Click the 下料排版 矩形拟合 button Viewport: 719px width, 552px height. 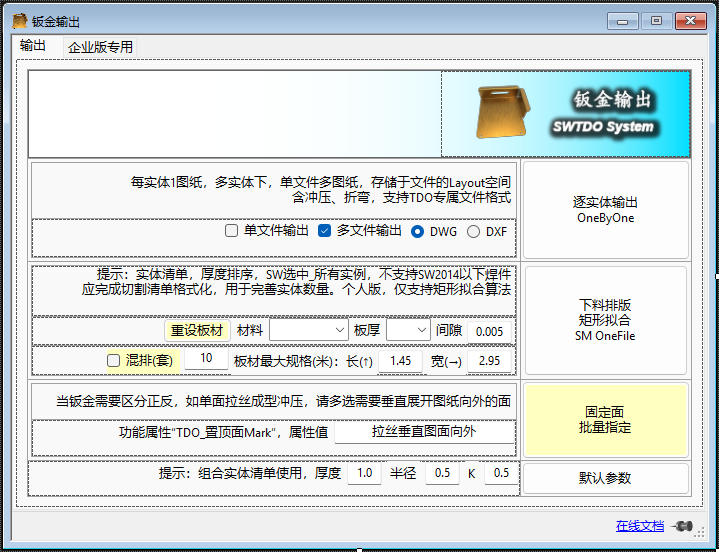pyautogui.click(x=605, y=320)
